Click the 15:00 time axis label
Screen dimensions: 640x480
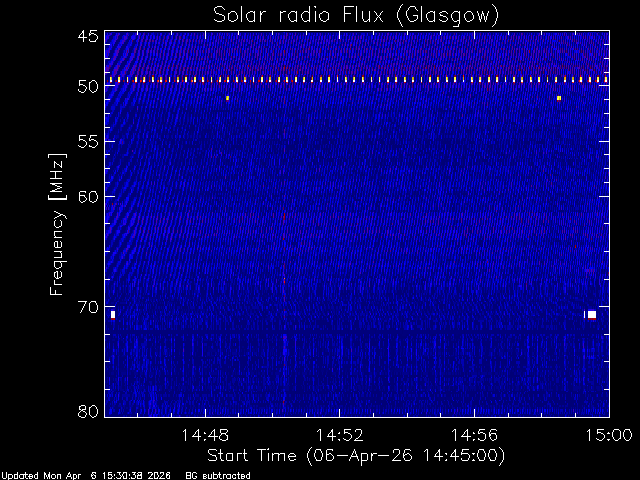tap(609, 435)
